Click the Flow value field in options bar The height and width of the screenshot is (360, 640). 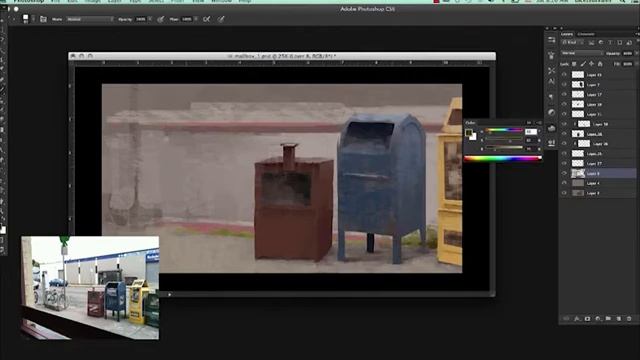click(x=187, y=19)
